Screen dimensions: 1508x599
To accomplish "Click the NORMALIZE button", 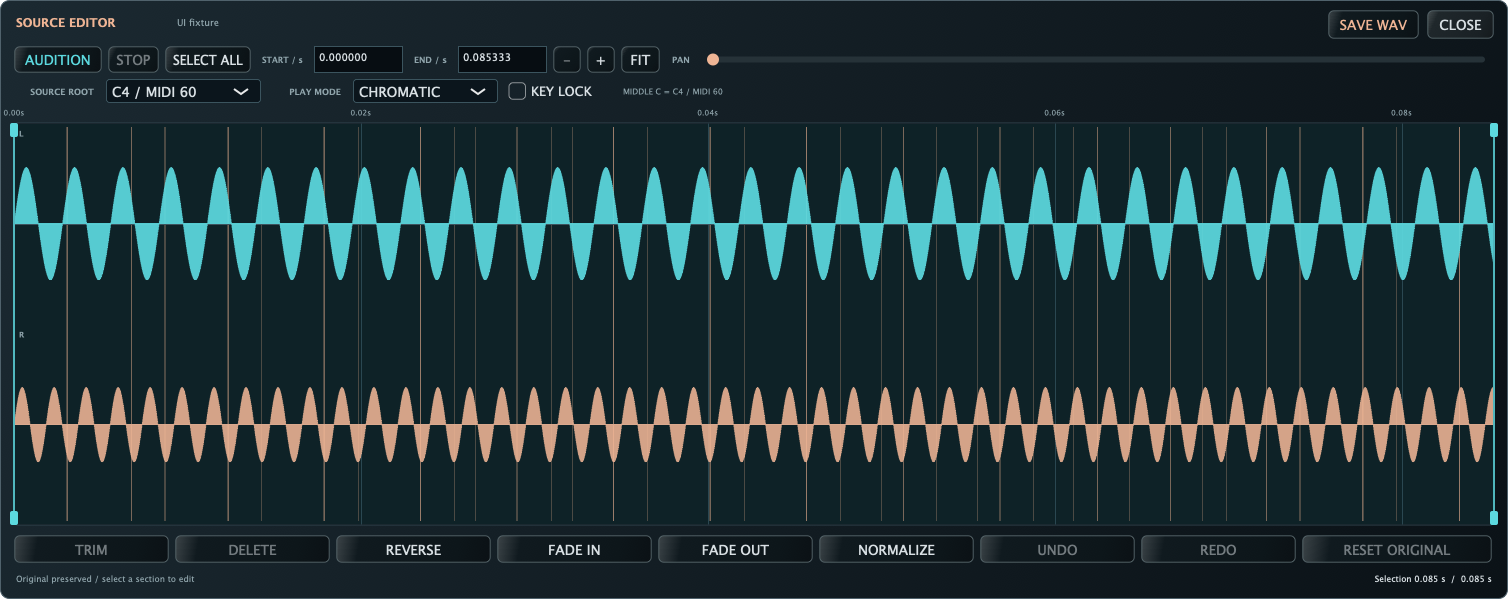I will (x=896, y=549).
